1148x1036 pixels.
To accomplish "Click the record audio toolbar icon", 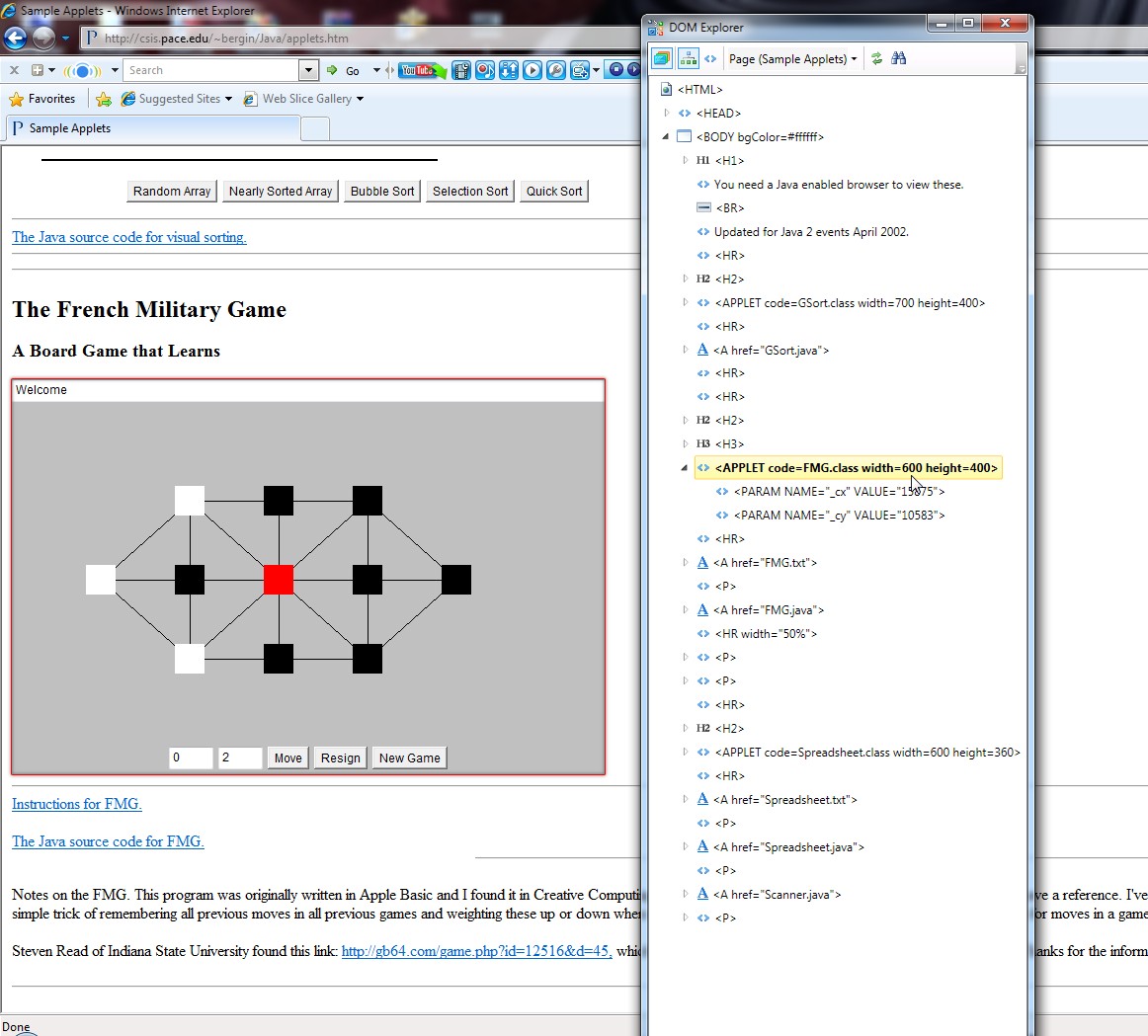I will point(485,70).
